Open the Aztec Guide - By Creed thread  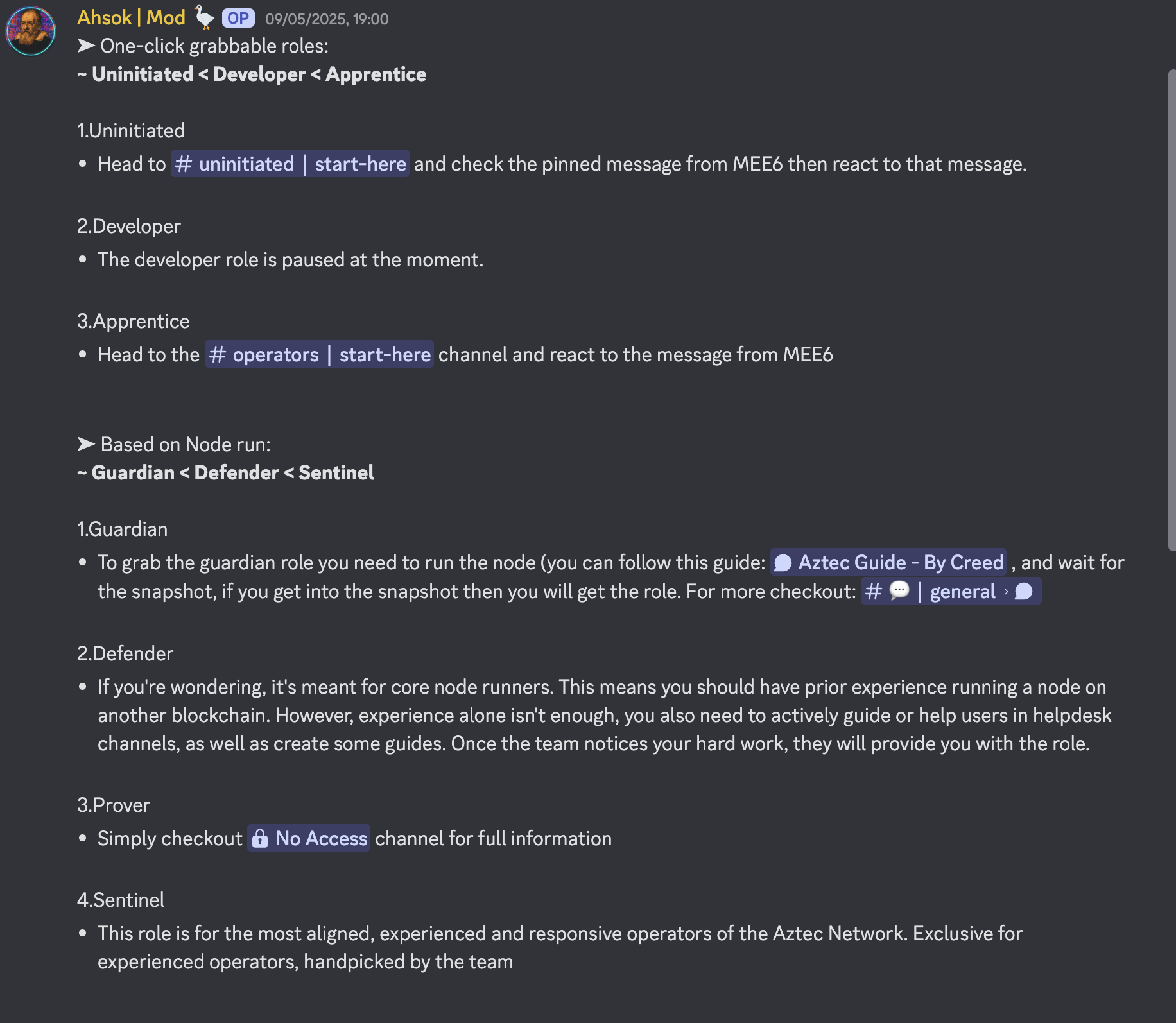(x=900, y=563)
